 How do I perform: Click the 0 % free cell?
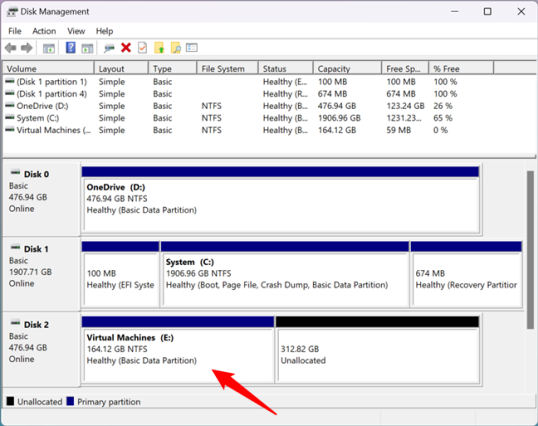pos(440,130)
